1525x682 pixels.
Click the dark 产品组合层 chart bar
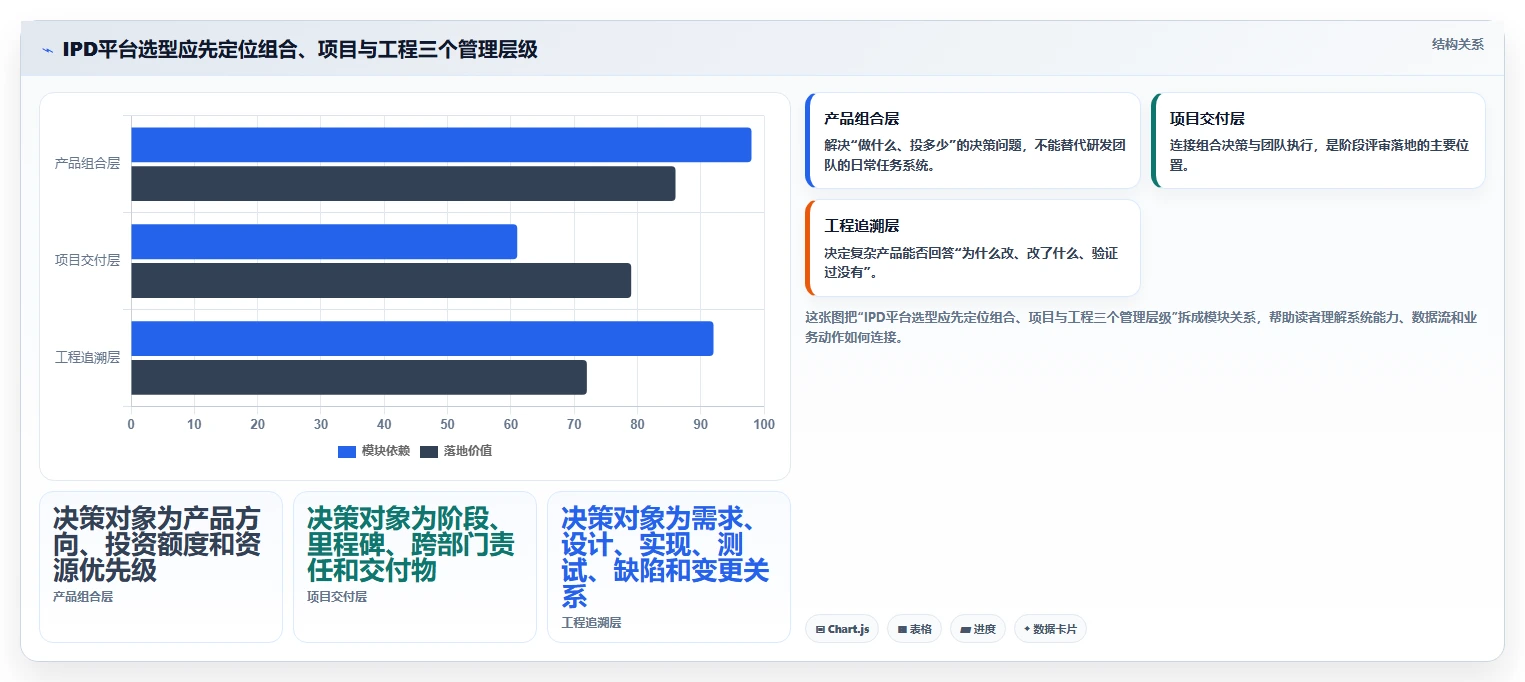[403, 184]
